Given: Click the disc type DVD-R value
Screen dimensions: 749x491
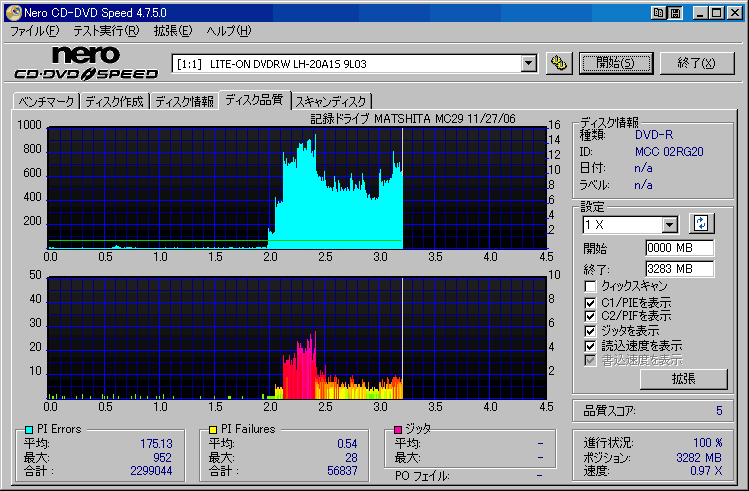Looking at the screenshot, I should 653,135.
